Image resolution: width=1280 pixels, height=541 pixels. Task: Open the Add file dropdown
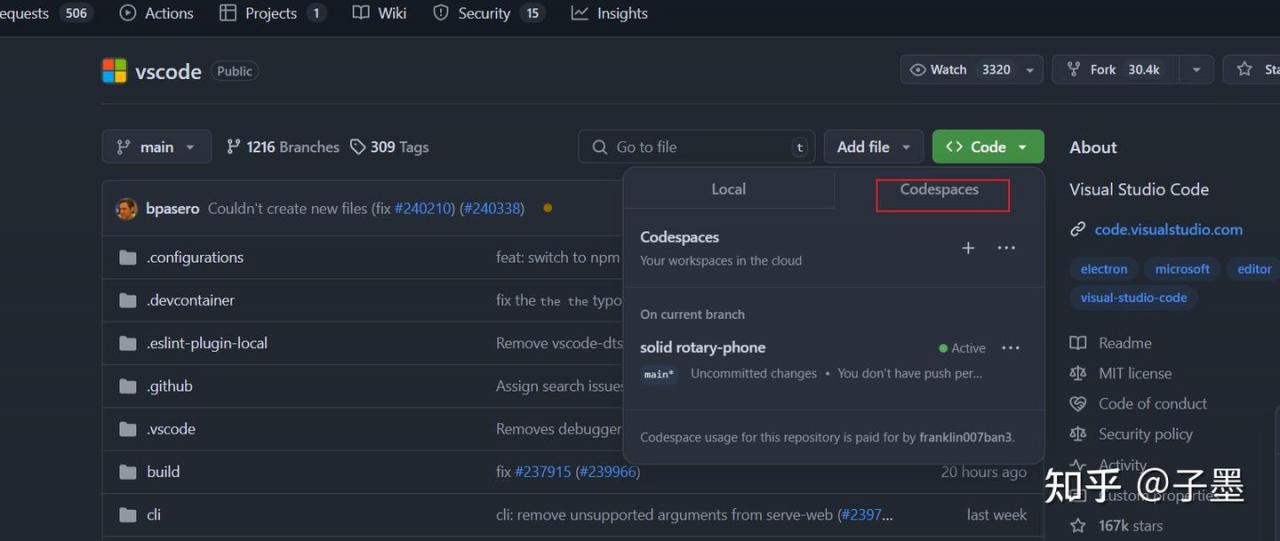coord(873,147)
